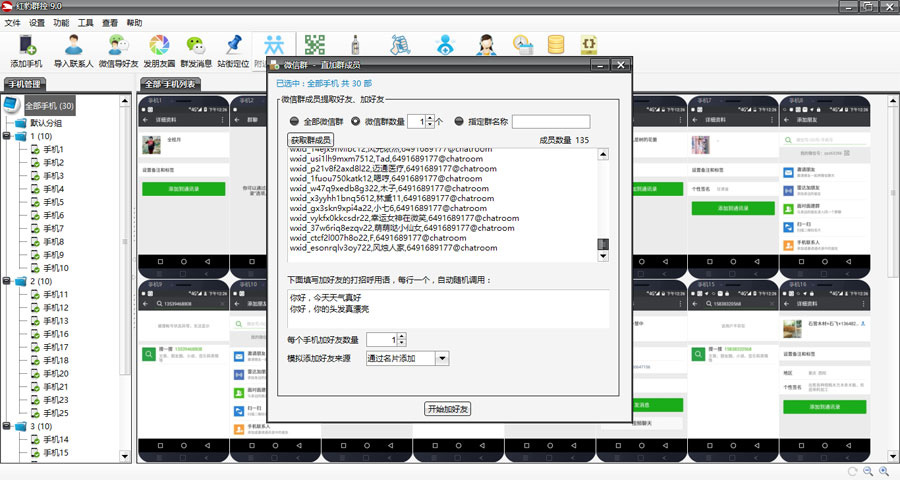The height and width of the screenshot is (480, 900).
Task: Click the curly-braces script icon in toolbar
Action: [589, 45]
